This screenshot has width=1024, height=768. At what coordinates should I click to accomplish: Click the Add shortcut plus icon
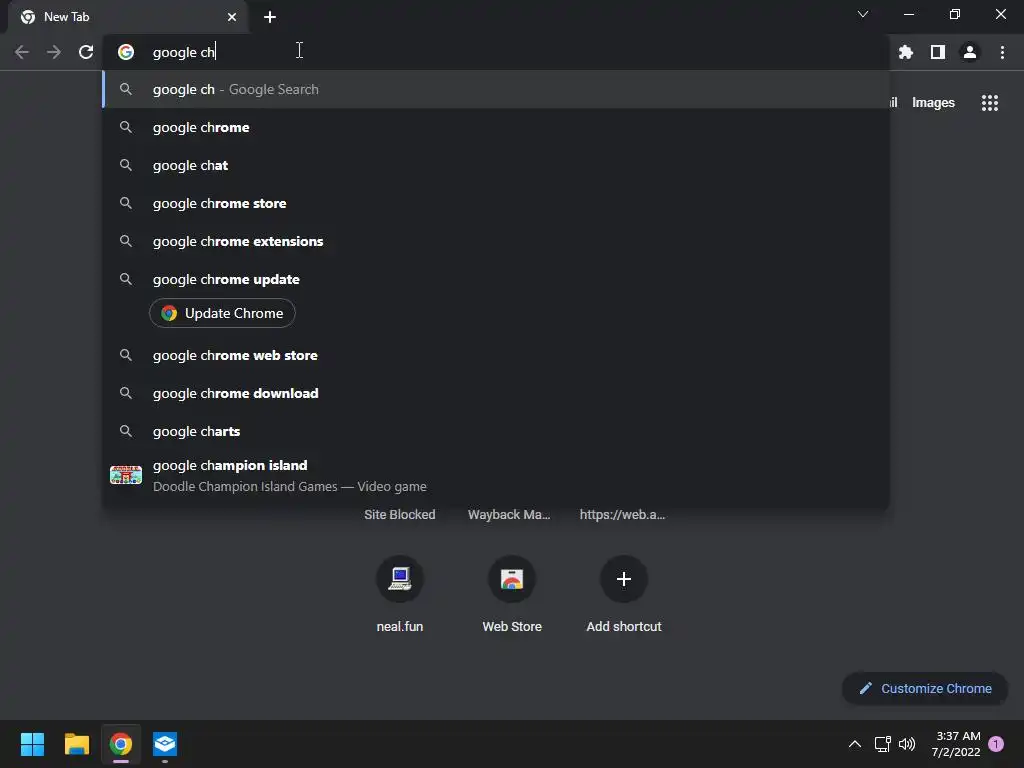[624, 579]
